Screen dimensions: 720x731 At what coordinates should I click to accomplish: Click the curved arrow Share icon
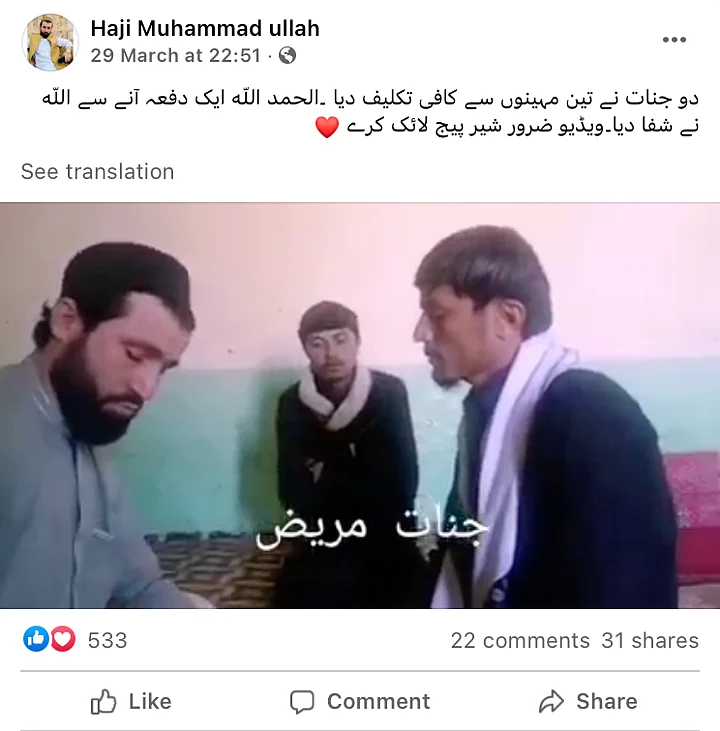point(552,702)
